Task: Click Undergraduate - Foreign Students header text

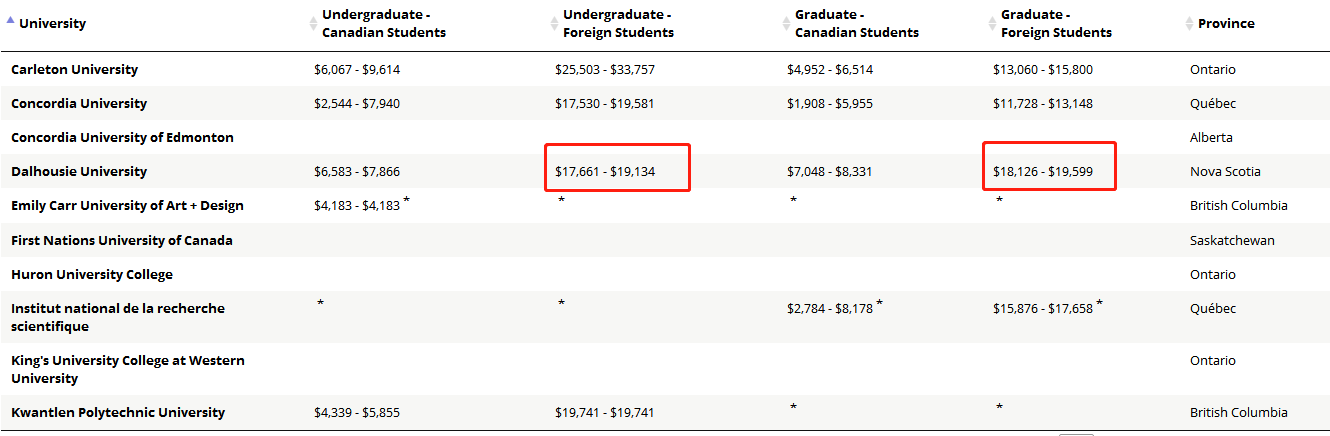Action: [x=619, y=23]
